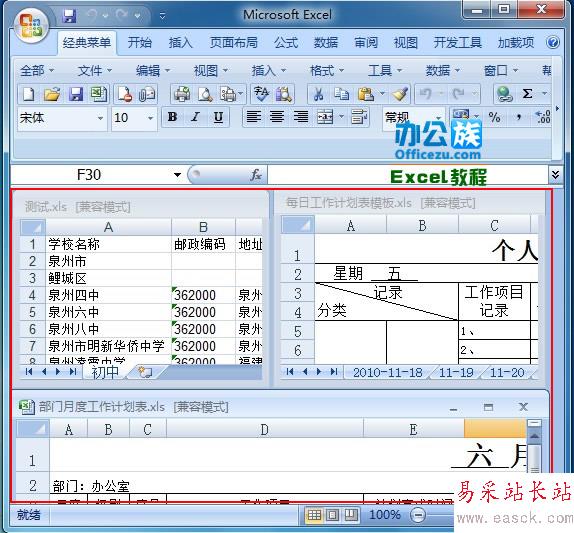Switch to the 开发工具 ribbon tab
Screen dimensions: 574x533
(x=457, y=42)
